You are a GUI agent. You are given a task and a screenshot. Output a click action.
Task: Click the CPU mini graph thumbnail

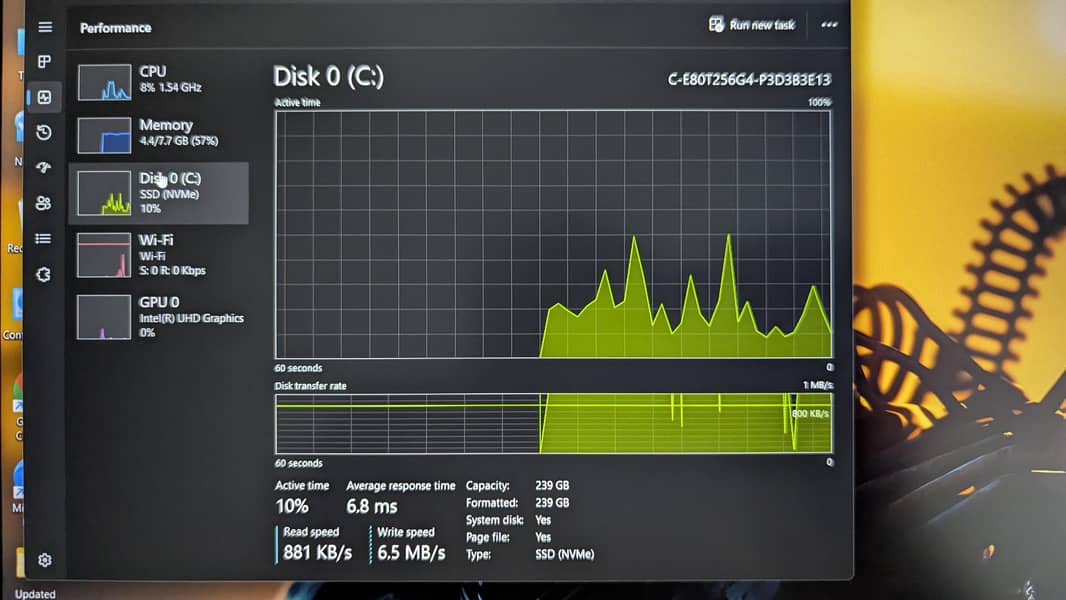[x=104, y=82]
